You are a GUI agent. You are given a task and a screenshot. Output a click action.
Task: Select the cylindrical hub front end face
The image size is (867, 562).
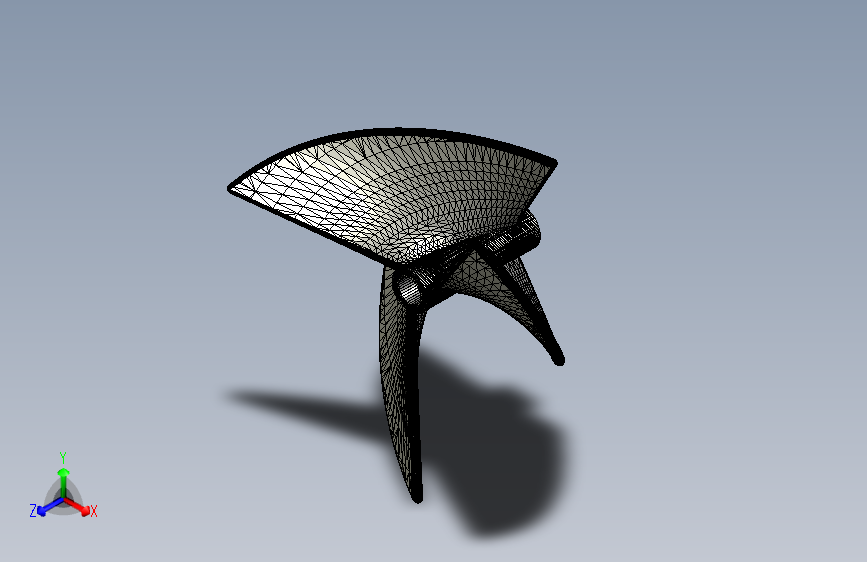pyautogui.click(x=410, y=290)
